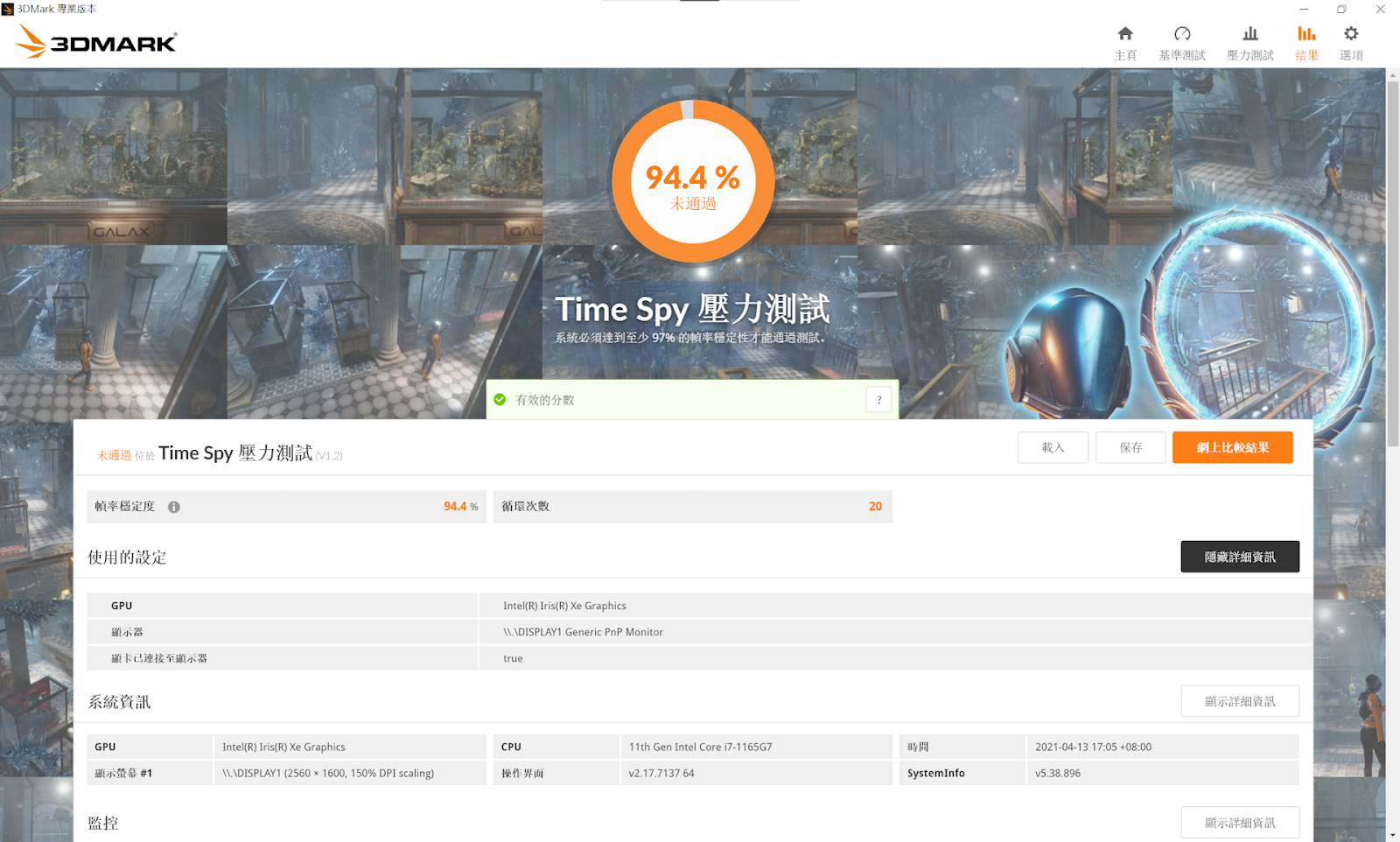The width and height of the screenshot is (1400, 842).
Task: Expand 系統資訊 with 顯示詳細資訊 button
Action: pos(1240,701)
